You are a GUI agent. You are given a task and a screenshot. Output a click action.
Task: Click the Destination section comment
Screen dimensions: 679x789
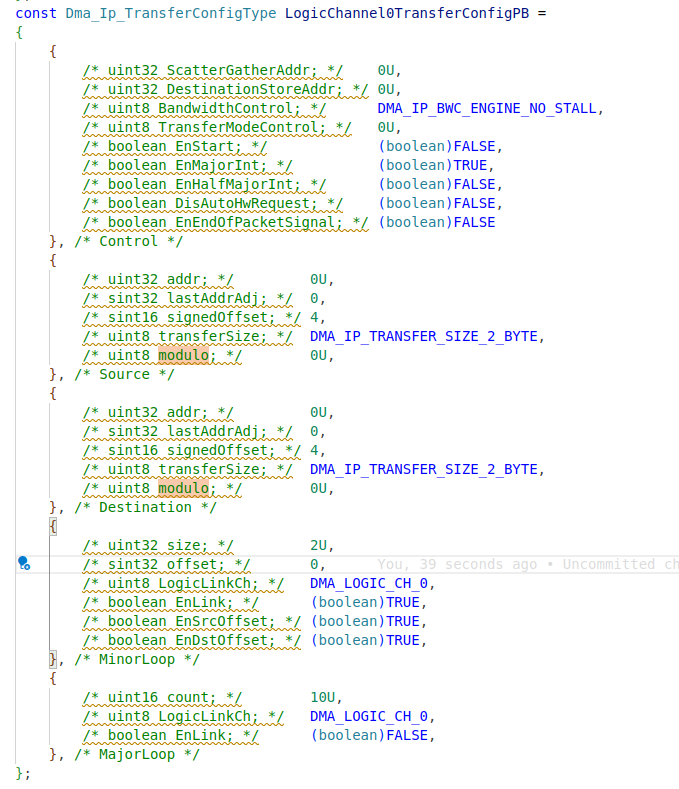click(145, 507)
